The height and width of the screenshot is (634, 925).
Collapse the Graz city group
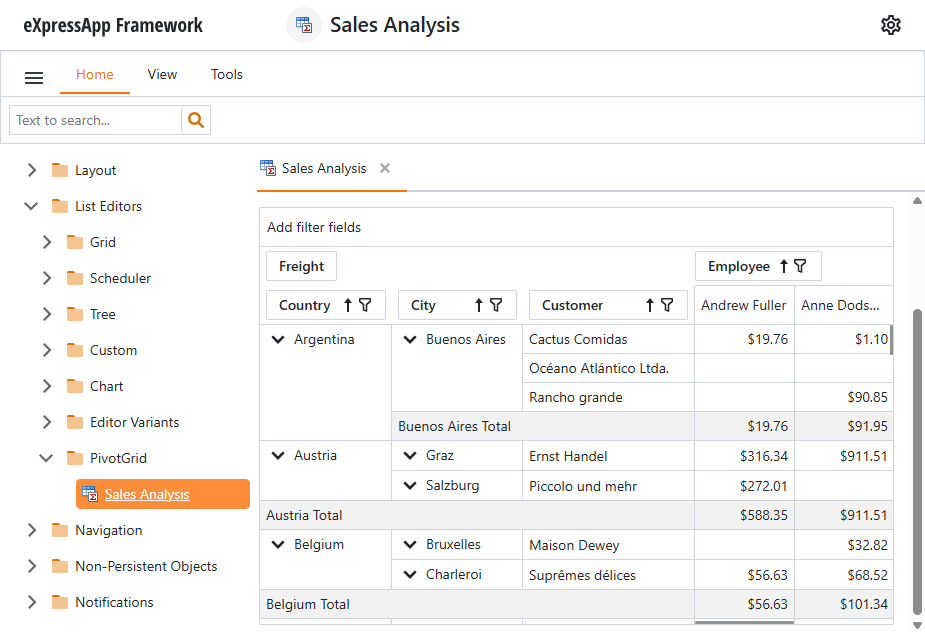click(410, 456)
